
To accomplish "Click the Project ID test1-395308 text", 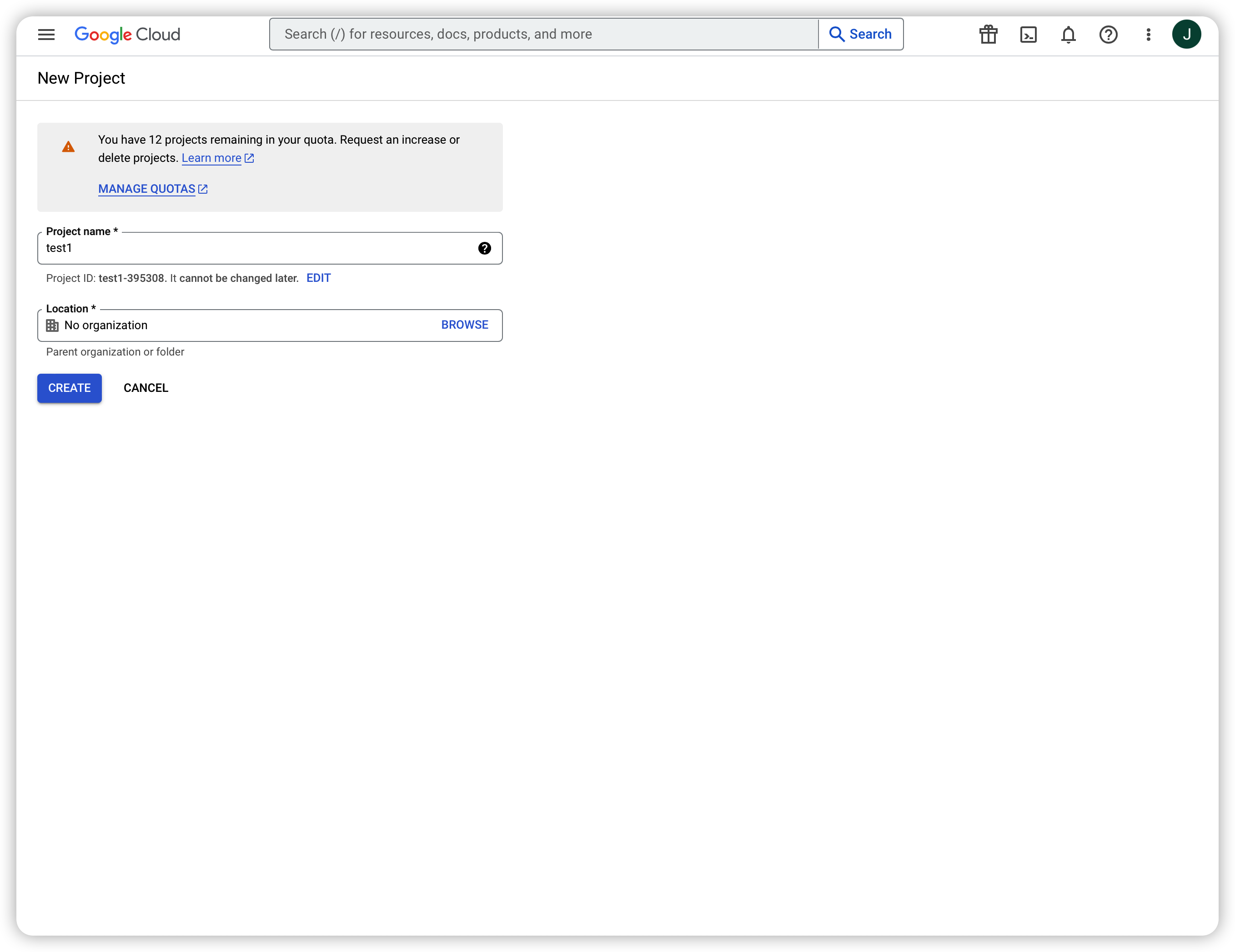I will [x=131, y=278].
